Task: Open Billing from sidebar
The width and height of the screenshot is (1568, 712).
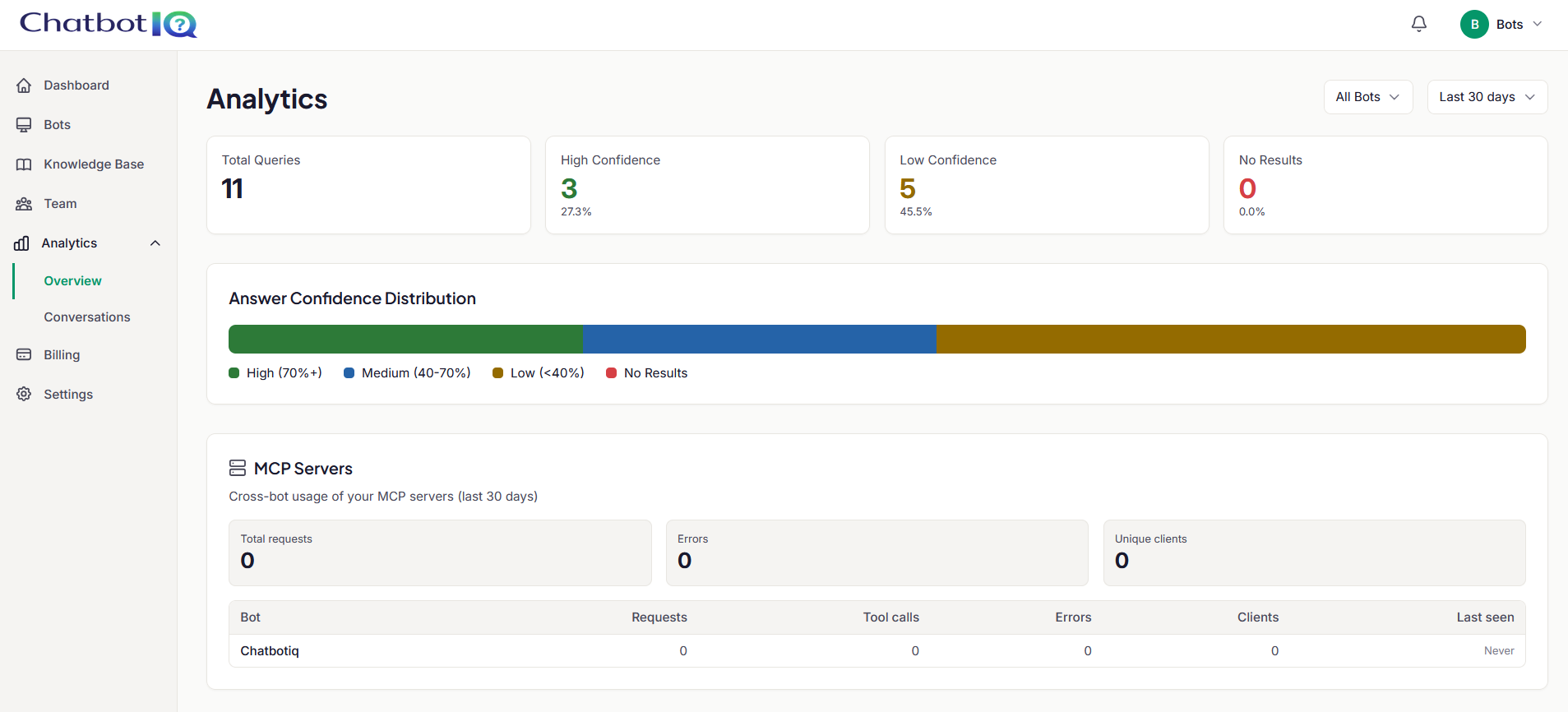Action: coord(62,355)
